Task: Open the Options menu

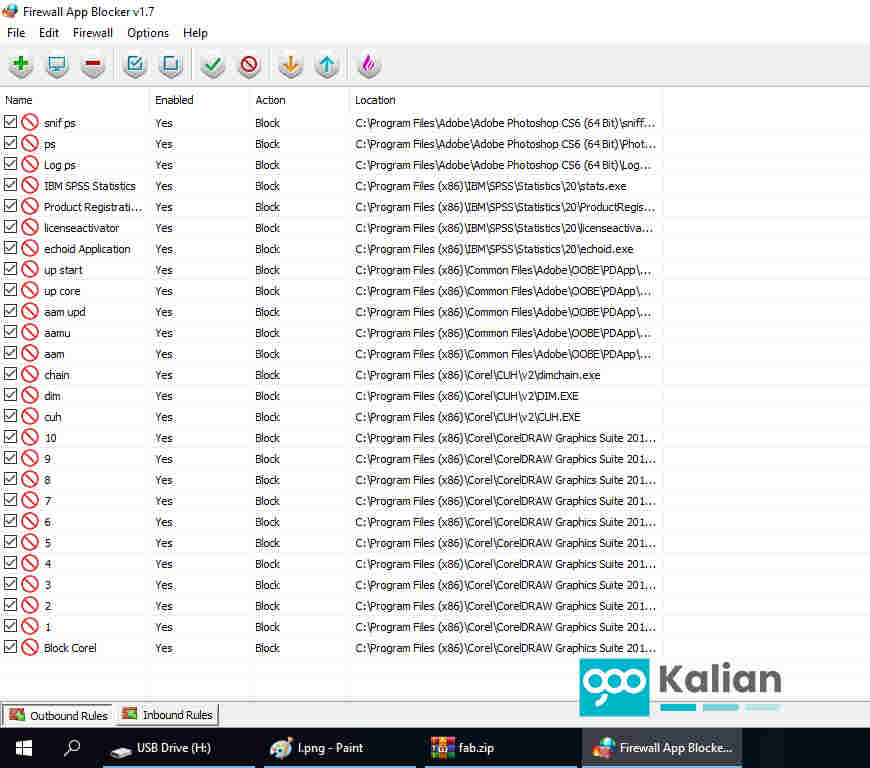Action: click(148, 33)
